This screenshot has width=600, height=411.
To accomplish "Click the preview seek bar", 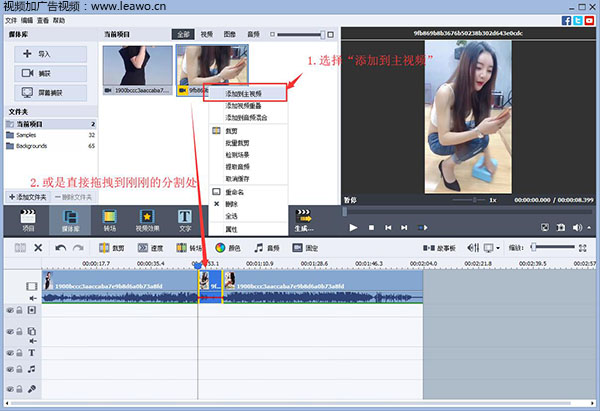I will click(468, 211).
